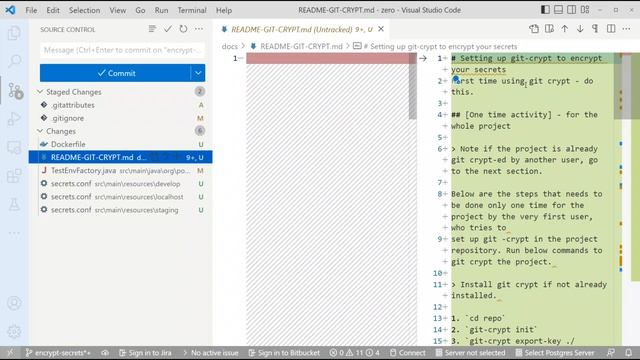Image resolution: width=640 pixels, height=360 pixels.
Task: Select secrets.conf in resources\develop
Action: (121, 184)
